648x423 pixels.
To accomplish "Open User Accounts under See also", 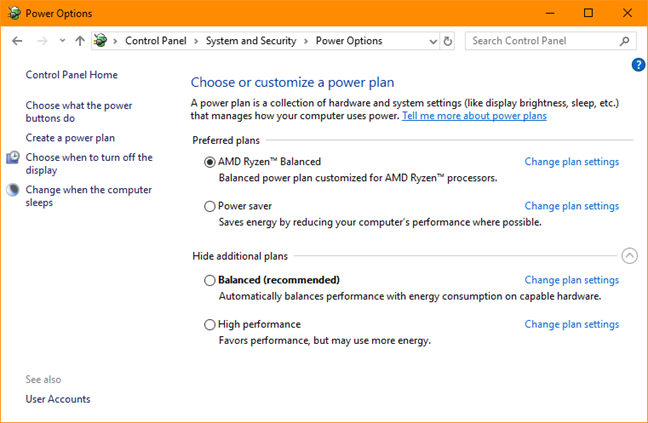I will tap(58, 399).
